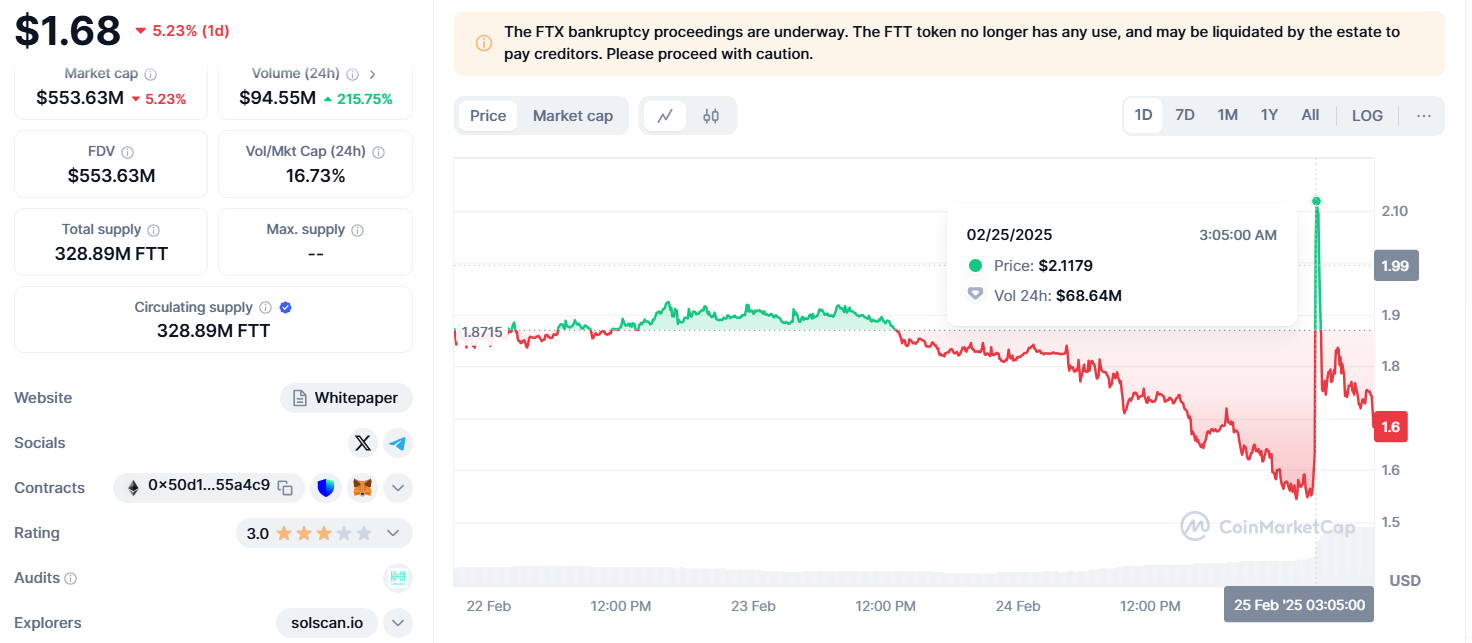Image resolution: width=1472 pixels, height=643 pixels.
Task: Click the MetaMask fox icon
Action: pyautogui.click(x=364, y=488)
